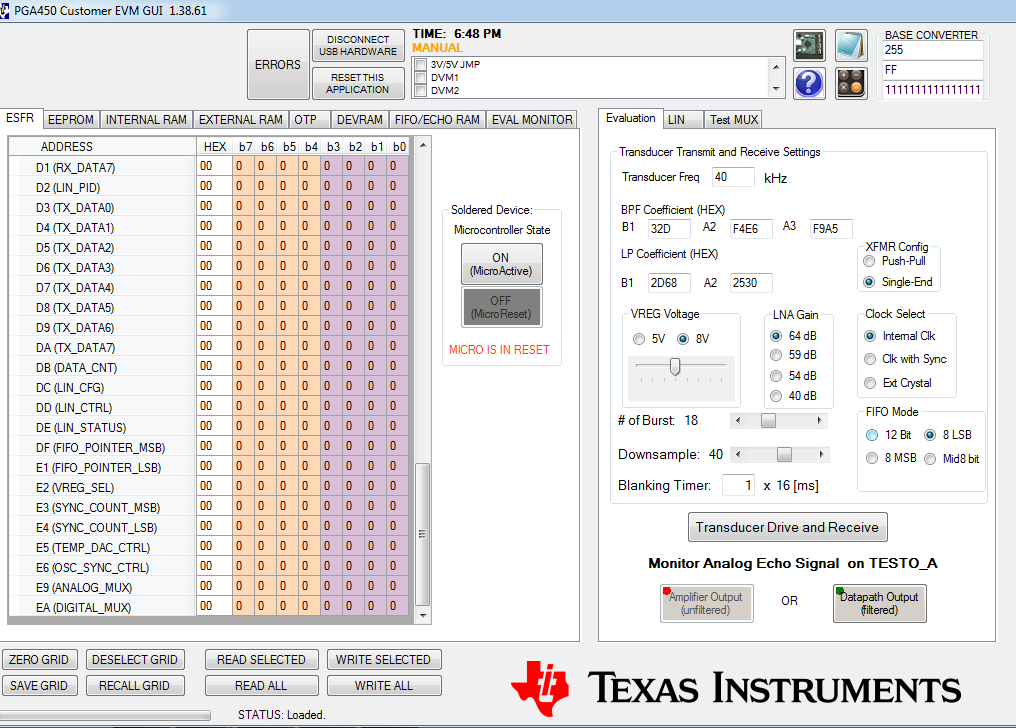Select 59 dB LNA gain
Screen dimensions: 1016x728
click(x=776, y=355)
